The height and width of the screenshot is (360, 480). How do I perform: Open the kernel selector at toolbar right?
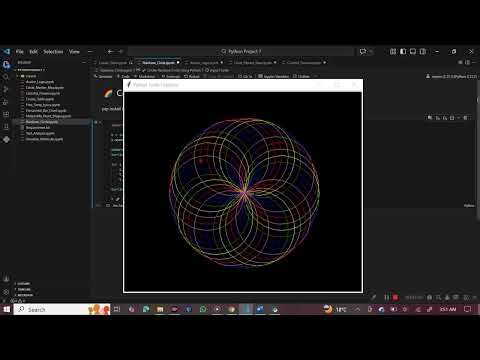(451, 76)
